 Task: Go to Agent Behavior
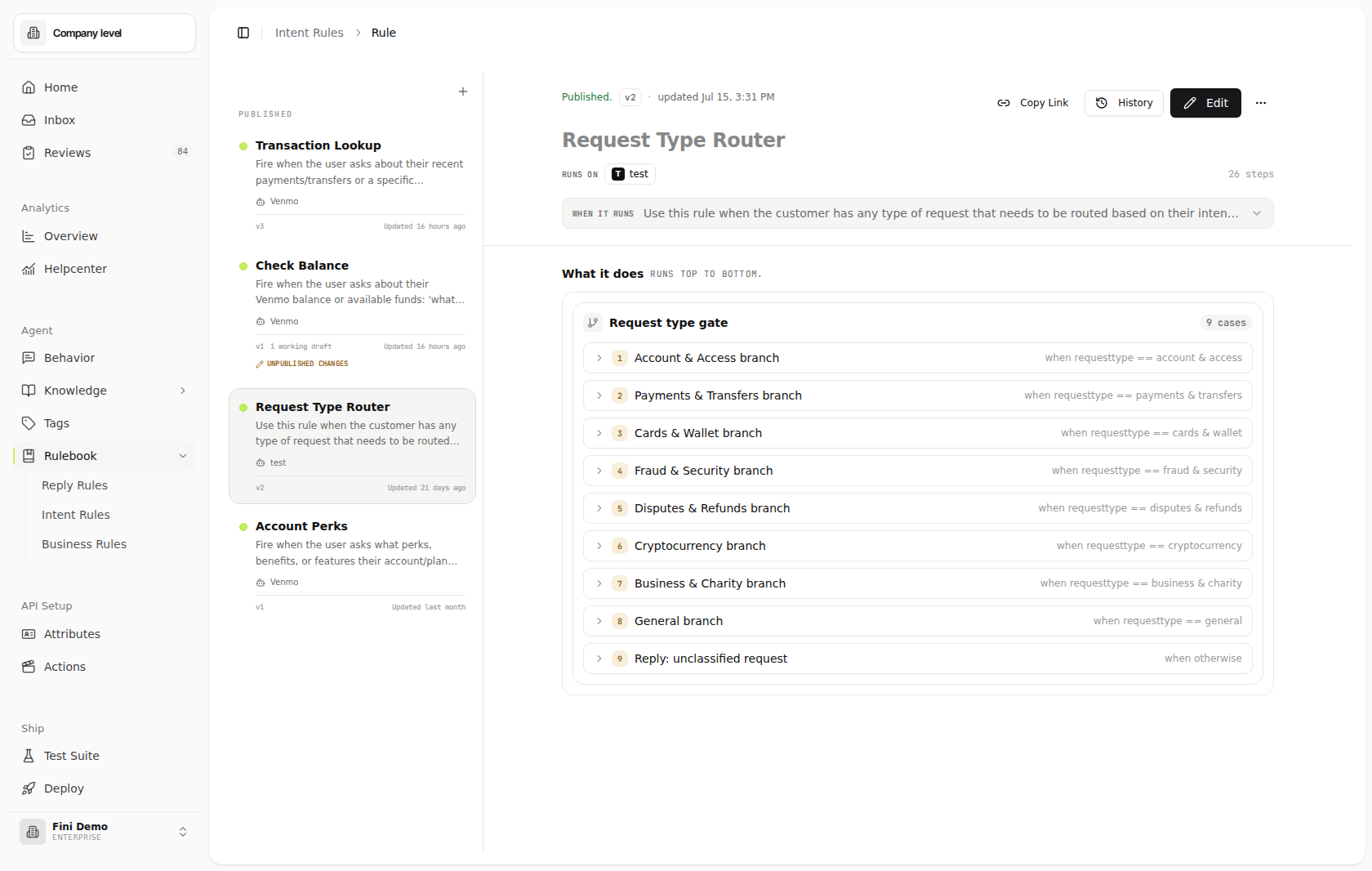tap(105, 358)
